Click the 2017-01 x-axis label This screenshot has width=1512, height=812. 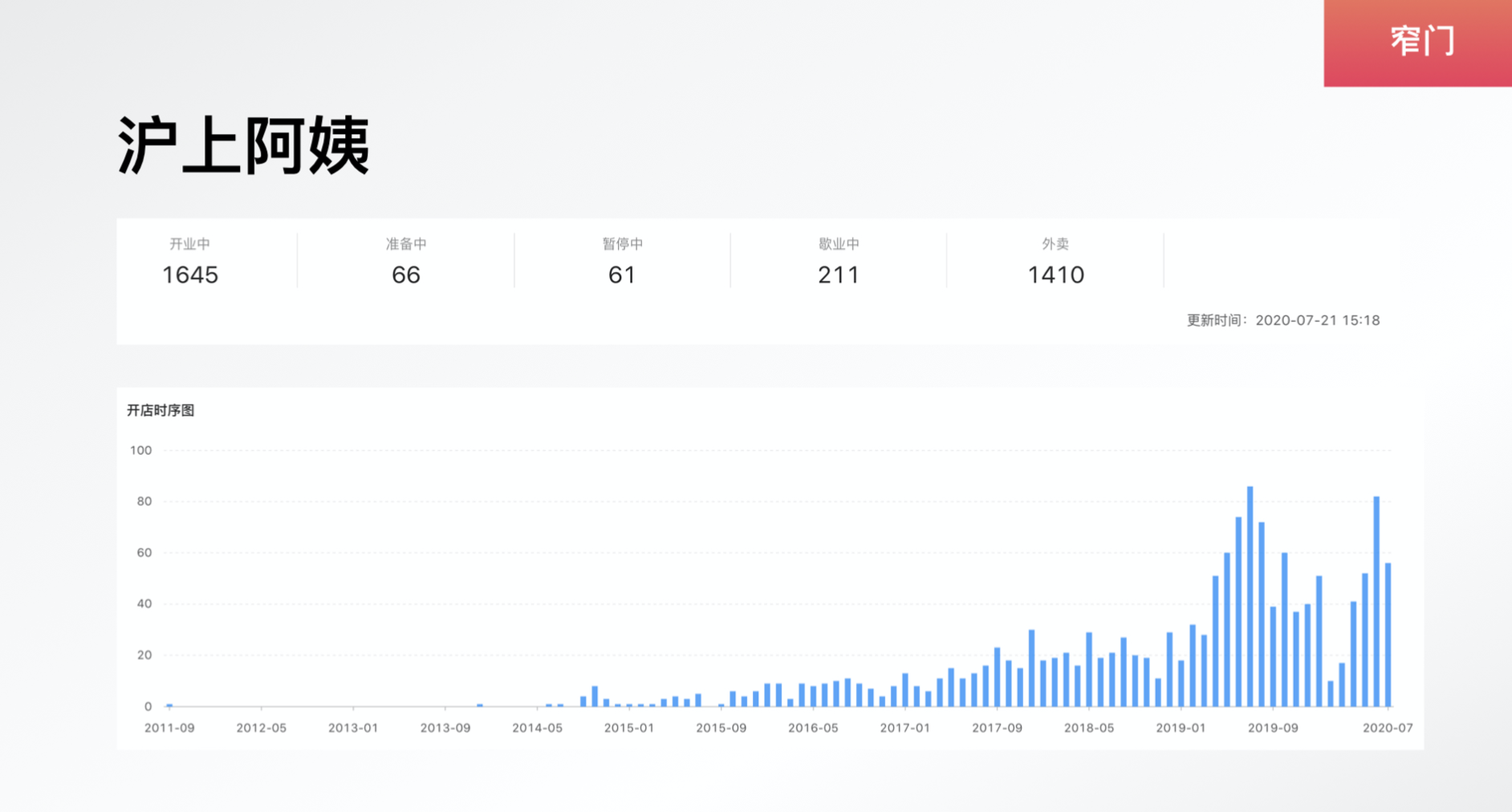(x=905, y=728)
